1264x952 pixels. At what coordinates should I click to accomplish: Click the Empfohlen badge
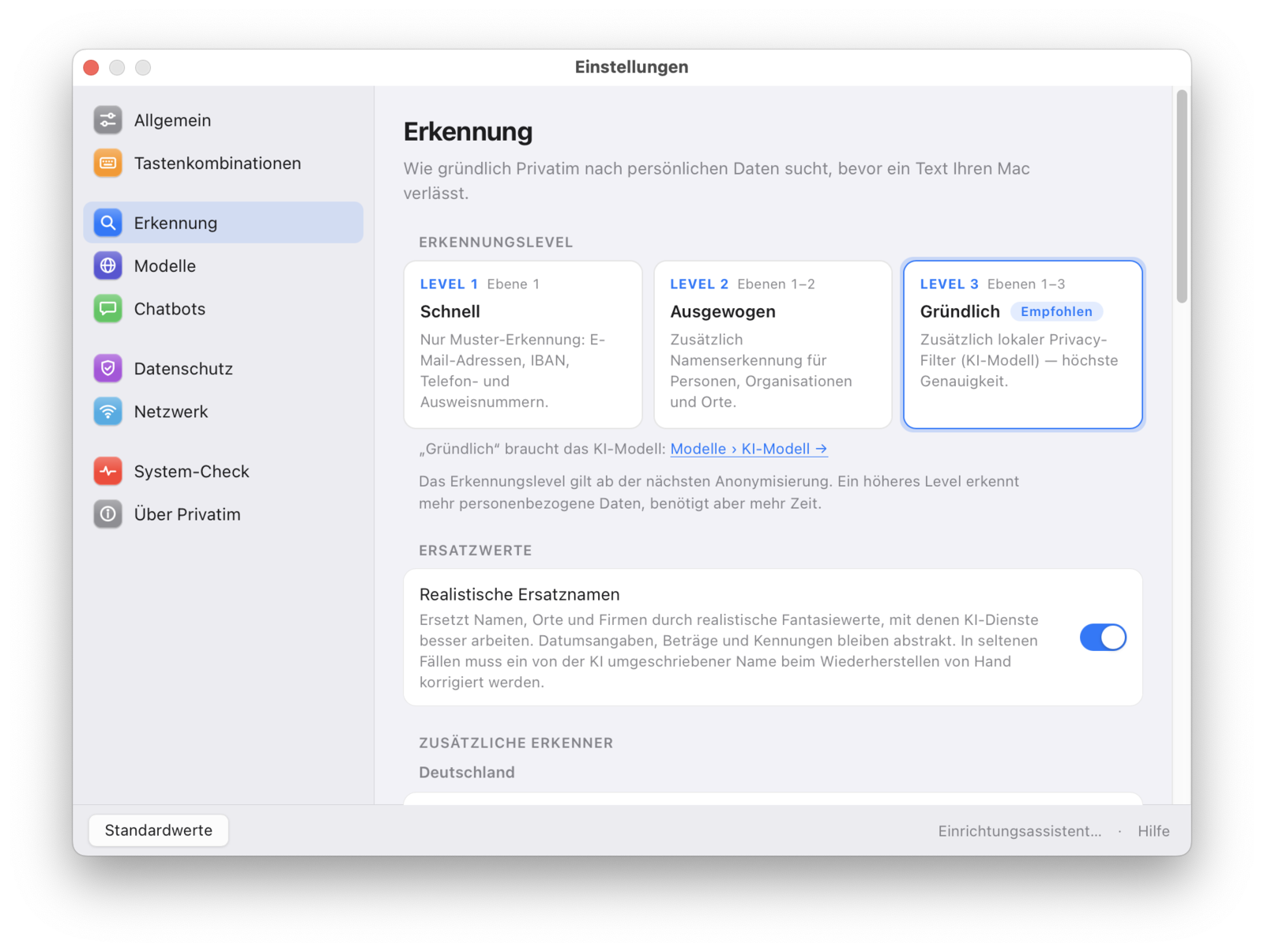point(1056,311)
